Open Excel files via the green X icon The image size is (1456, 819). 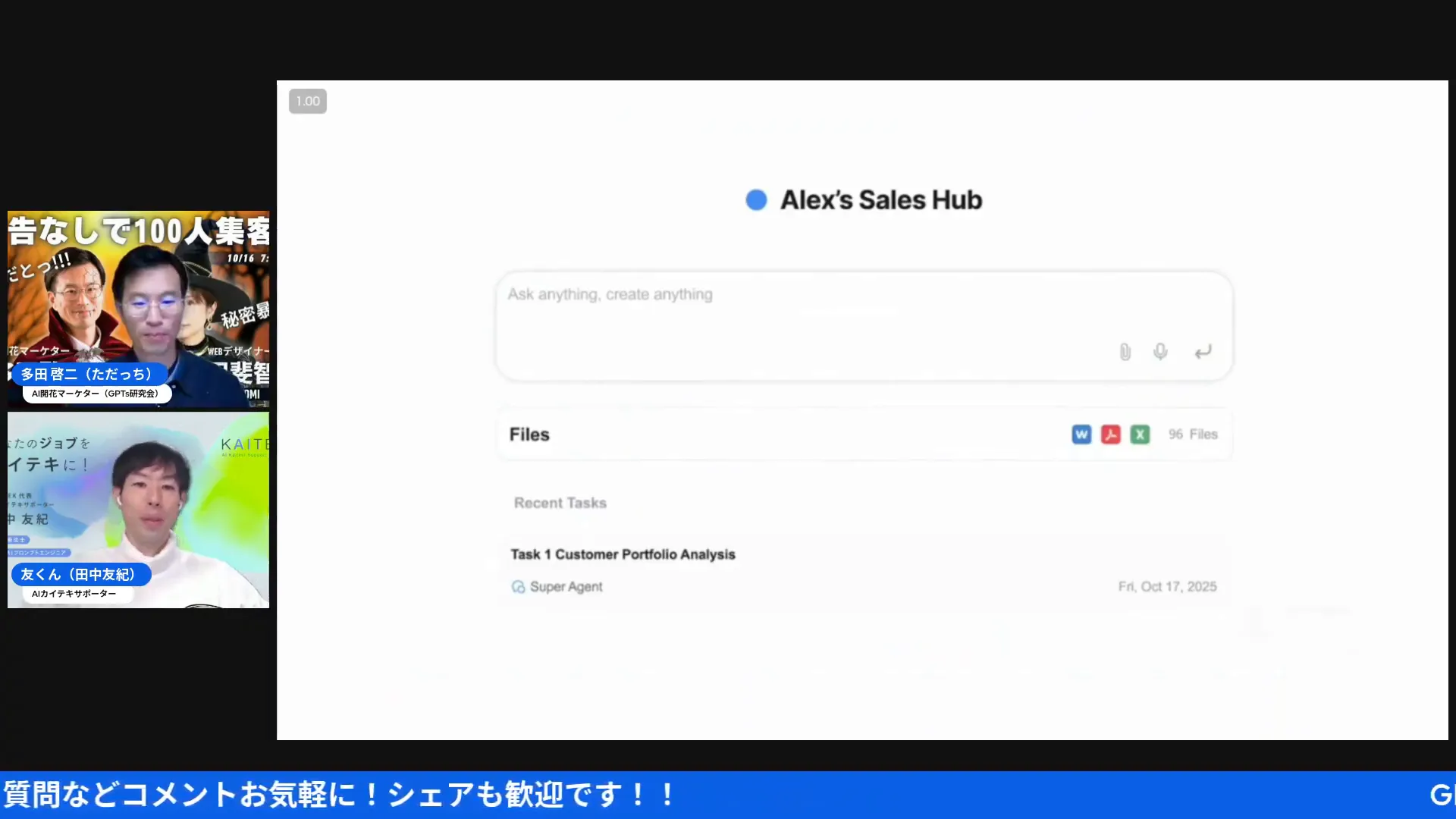click(1140, 434)
